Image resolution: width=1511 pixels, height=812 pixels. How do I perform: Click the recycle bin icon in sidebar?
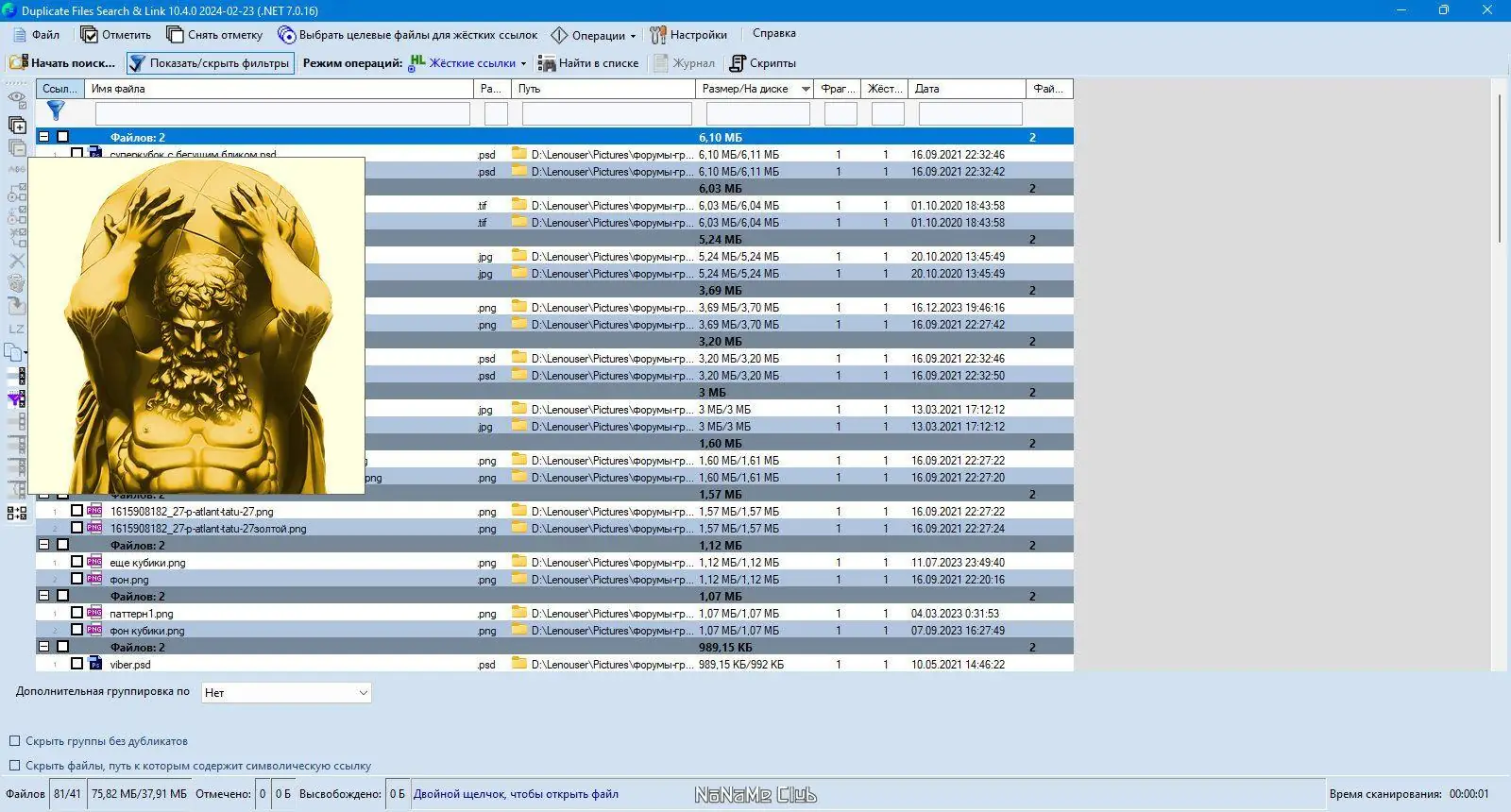[17, 283]
